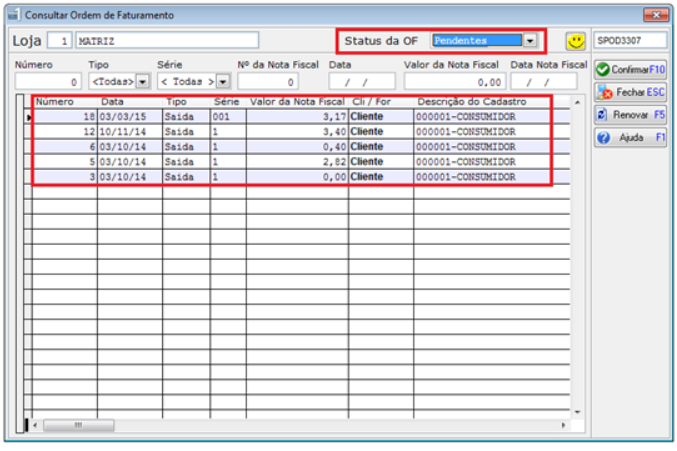
Task: Open the Status da OF dropdown arrow
Action: coord(530,41)
